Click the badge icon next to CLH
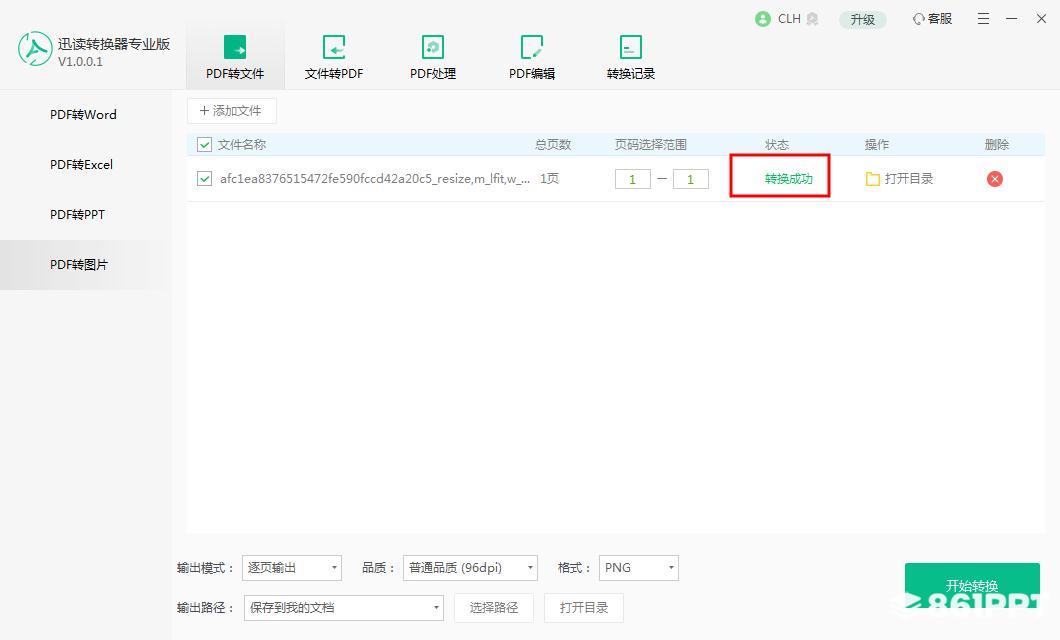 click(813, 19)
